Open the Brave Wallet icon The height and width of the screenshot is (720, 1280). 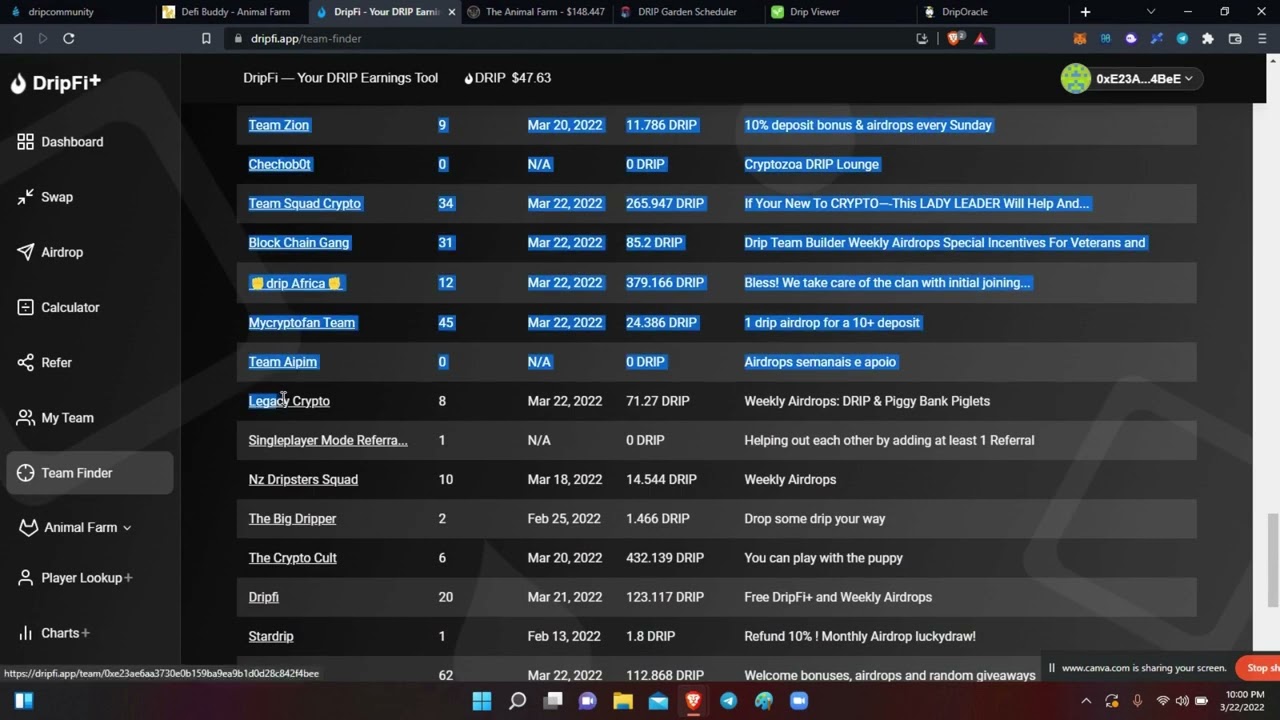1235,39
